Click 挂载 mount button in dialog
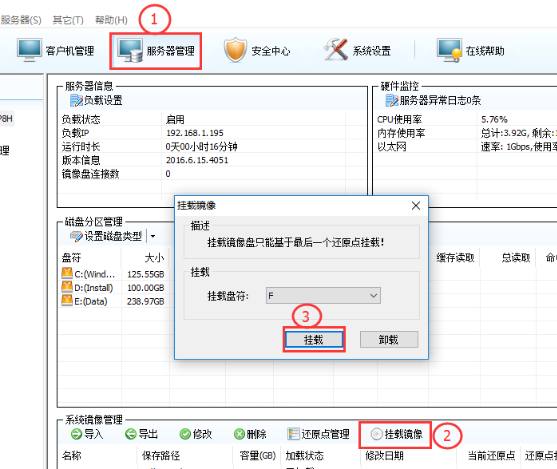The width and height of the screenshot is (557, 469). 314,340
